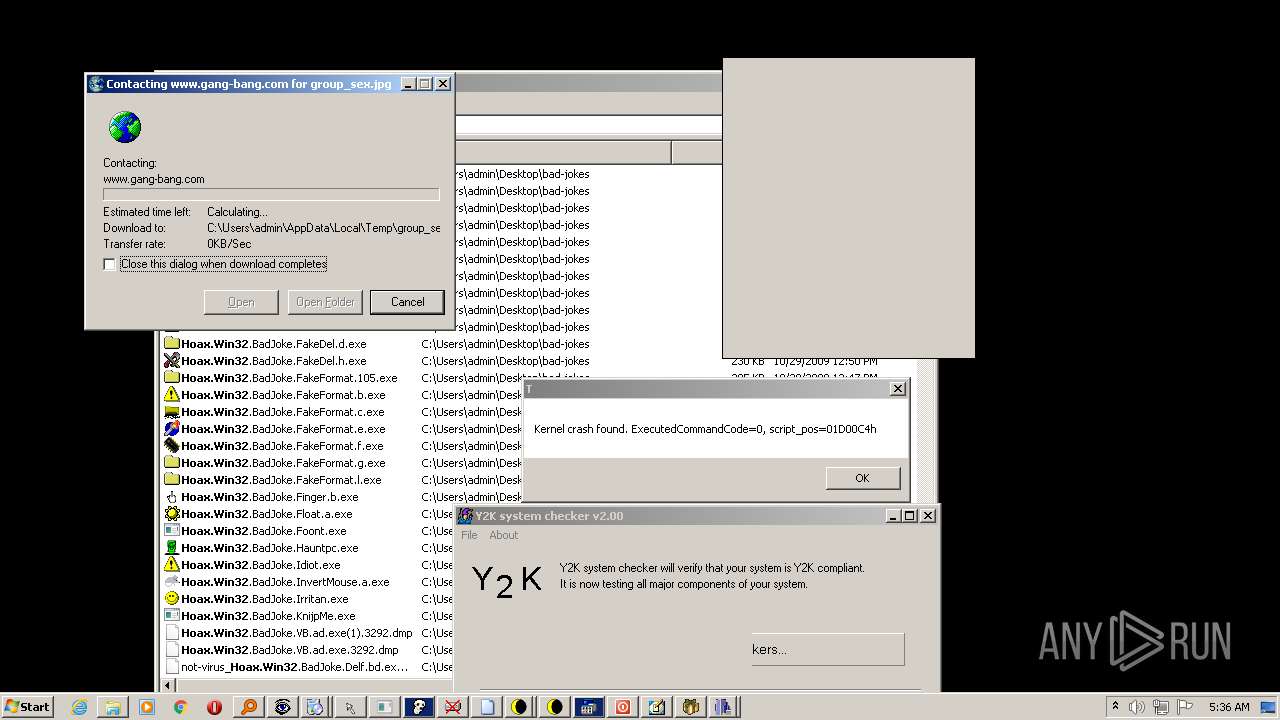Click the FakeDel.h.exe tools icon
The image size is (1280, 720).
coord(172,361)
